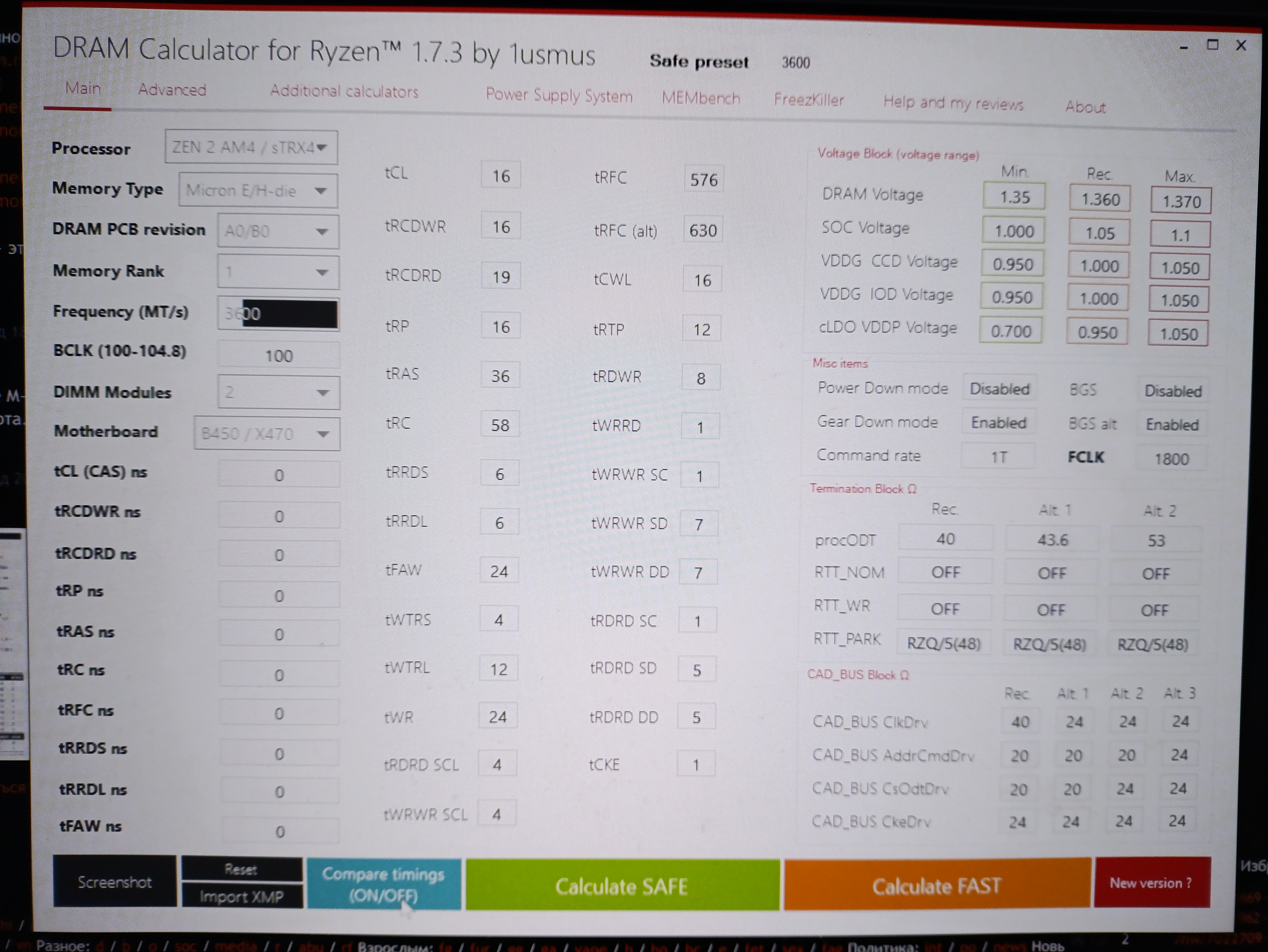Viewport: 1268px width, 952px height.
Task: Expand the DIMM Modules dropdown
Action: 279,393
